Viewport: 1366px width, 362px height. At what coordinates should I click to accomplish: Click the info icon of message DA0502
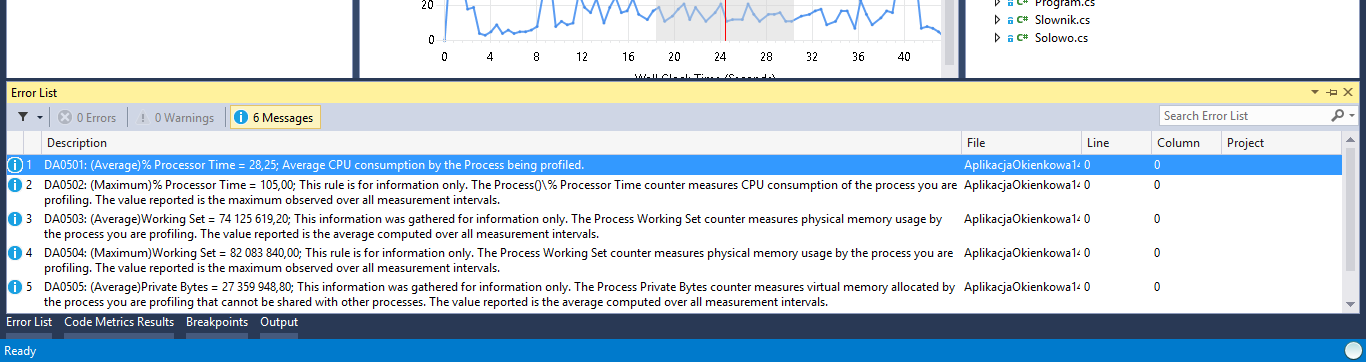[x=15, y=185]
